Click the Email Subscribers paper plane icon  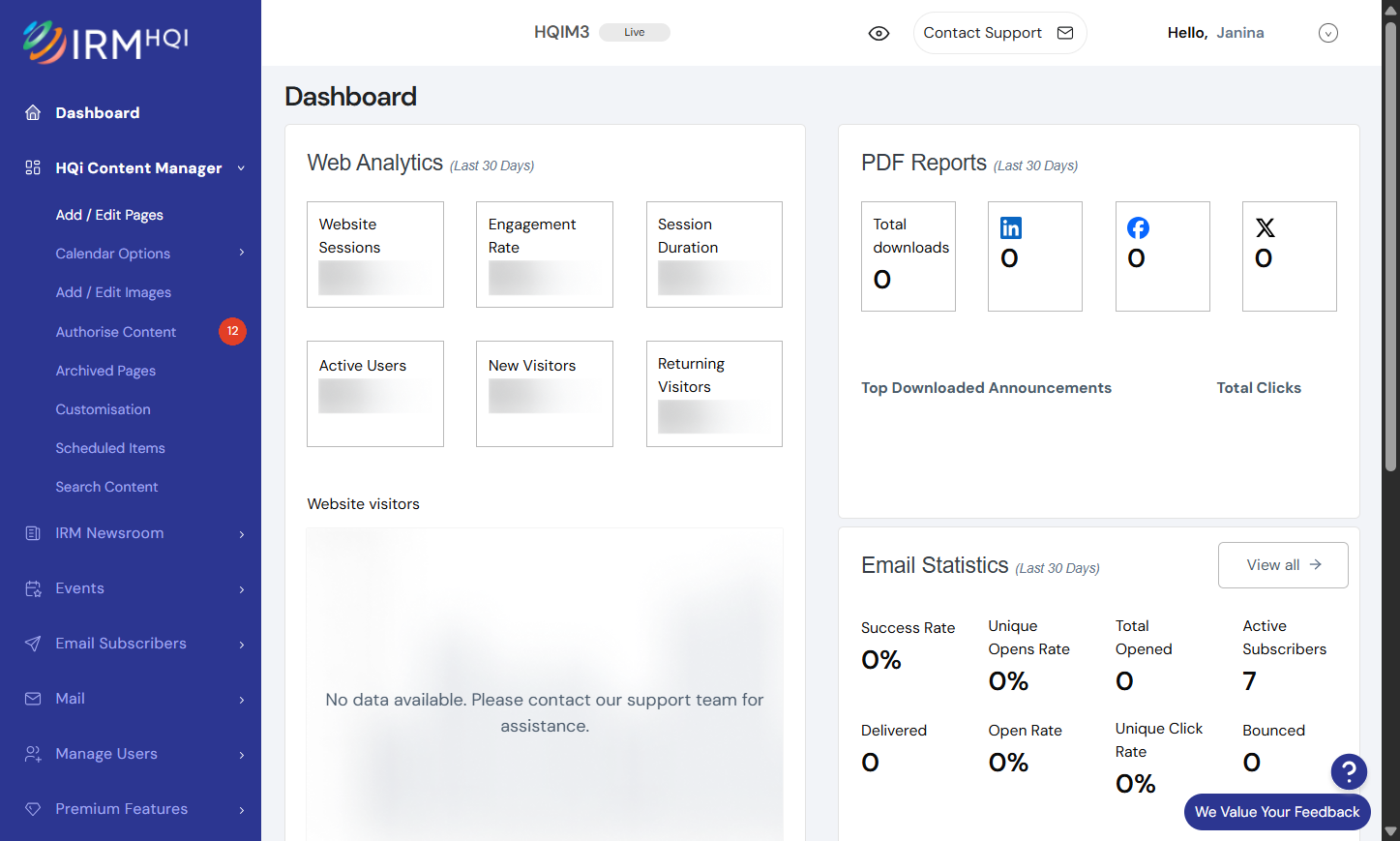33,644
